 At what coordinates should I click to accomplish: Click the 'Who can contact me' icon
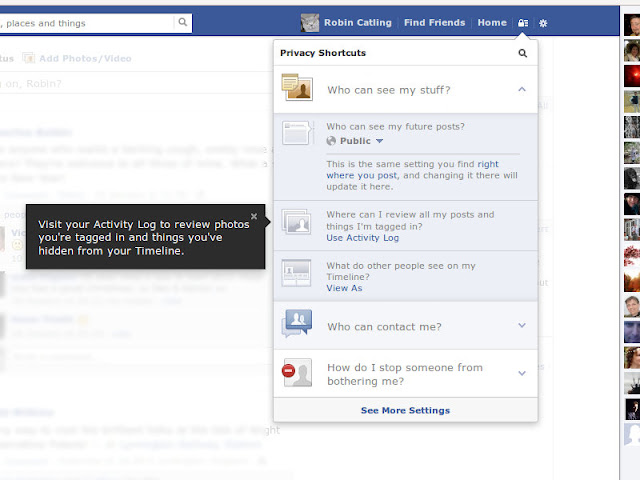click(297, 324)
